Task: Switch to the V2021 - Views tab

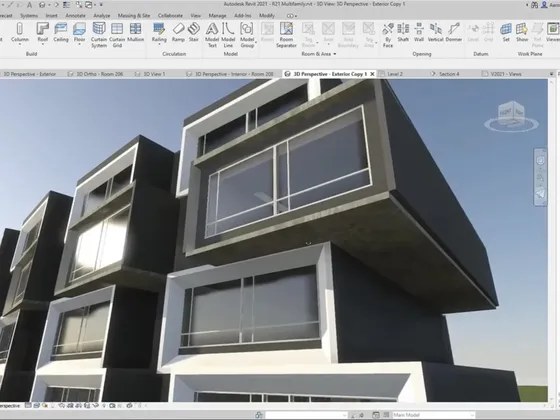Action: pyautogui.click(x=501, y=74)
